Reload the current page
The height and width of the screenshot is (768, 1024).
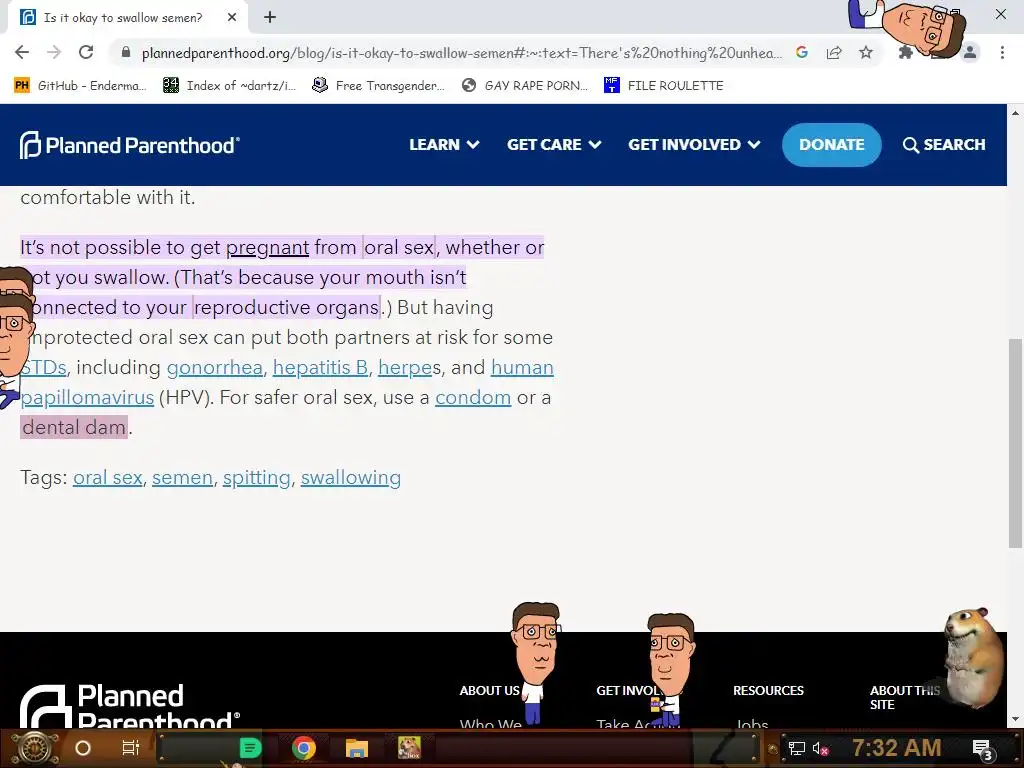86,52
